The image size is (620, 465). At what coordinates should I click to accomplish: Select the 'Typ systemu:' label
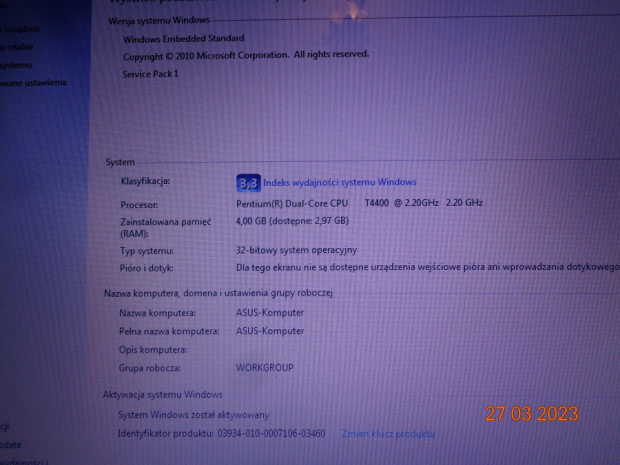tap(146, 251)
